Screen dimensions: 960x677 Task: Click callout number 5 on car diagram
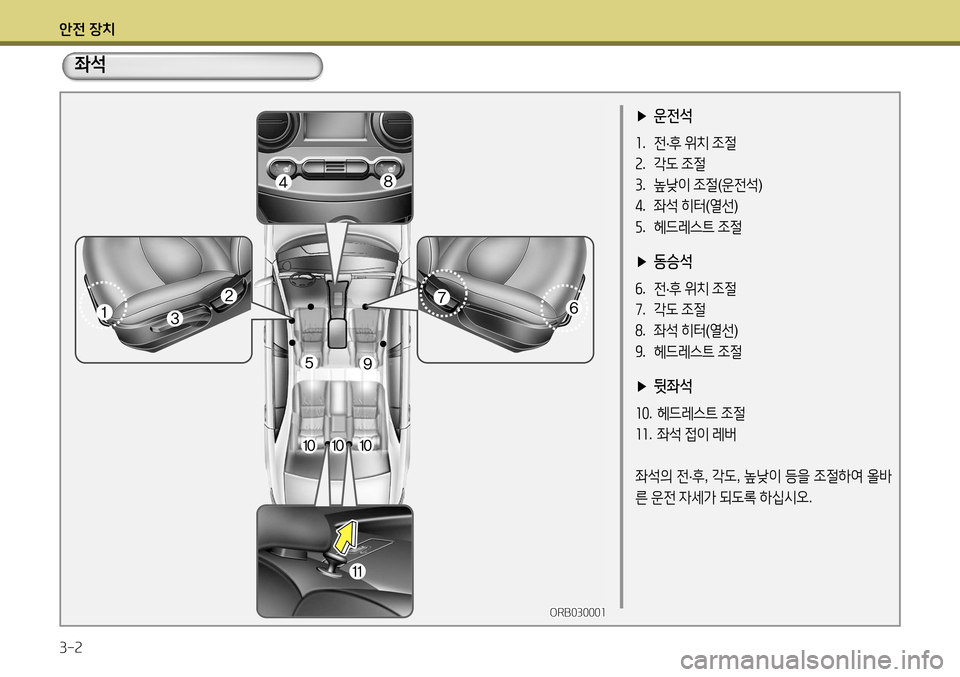(309, 363)
